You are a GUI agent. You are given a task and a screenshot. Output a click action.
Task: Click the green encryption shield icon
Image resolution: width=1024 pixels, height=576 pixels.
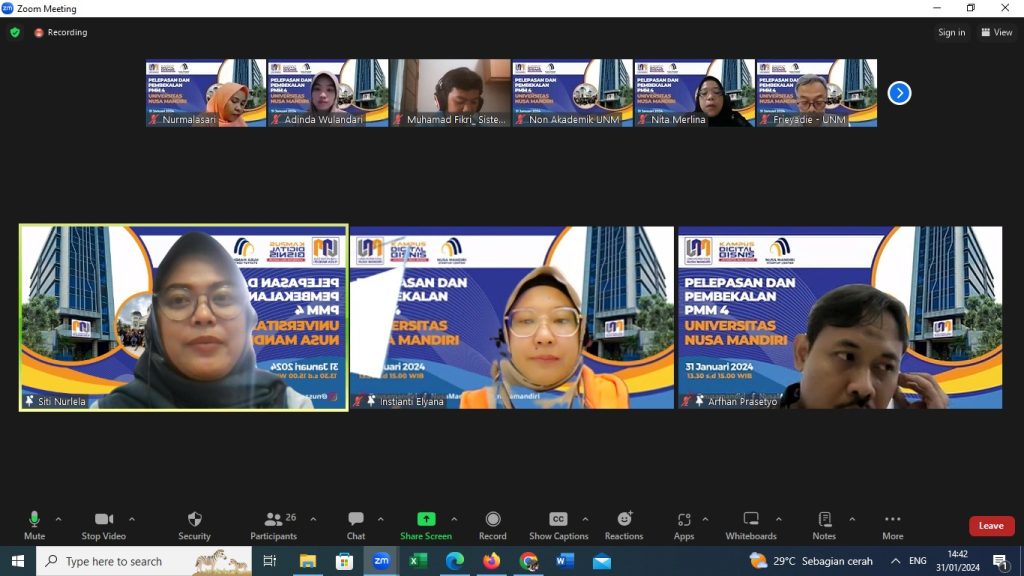point(15,32)
